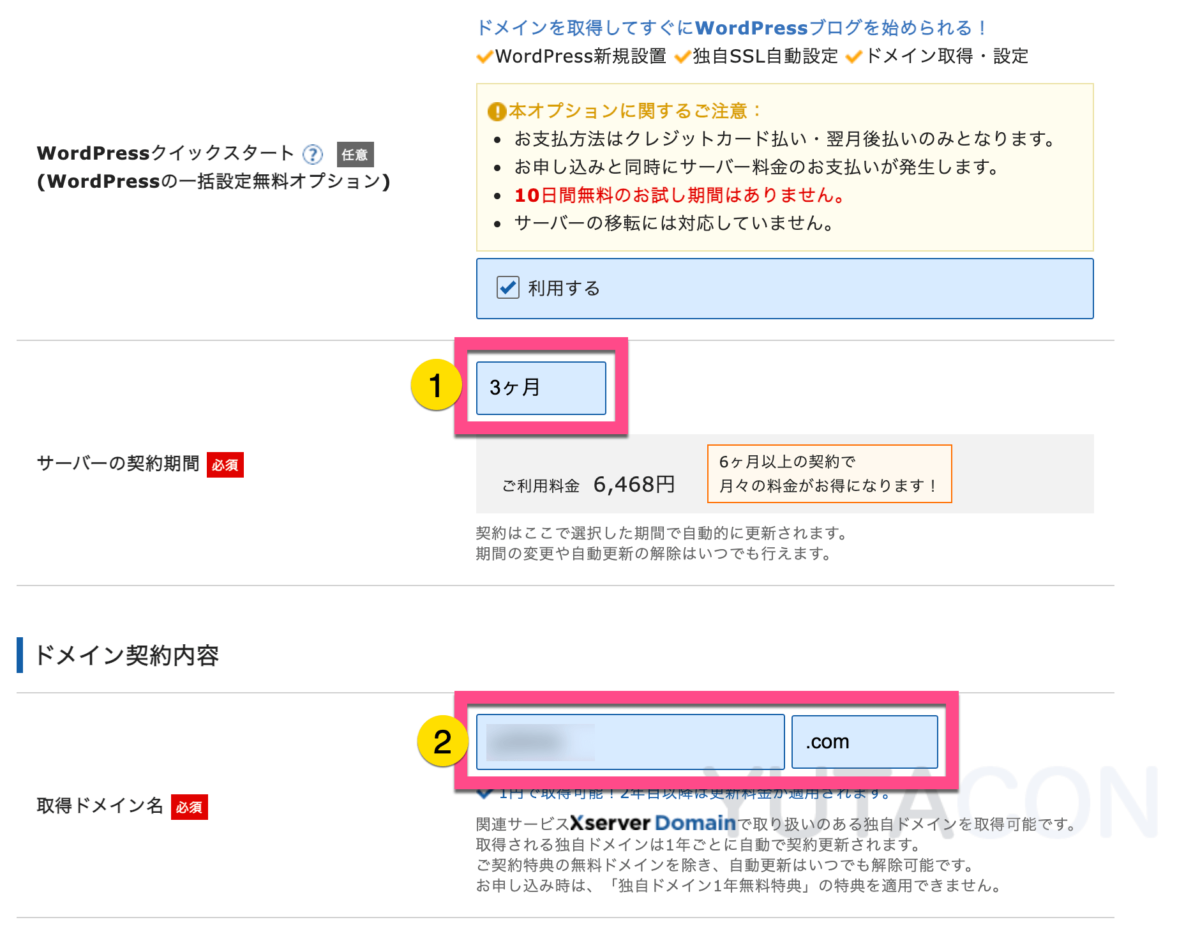The image size is (1200, 945).
Task: Click the gray 任意 badge
Action: 355,154
